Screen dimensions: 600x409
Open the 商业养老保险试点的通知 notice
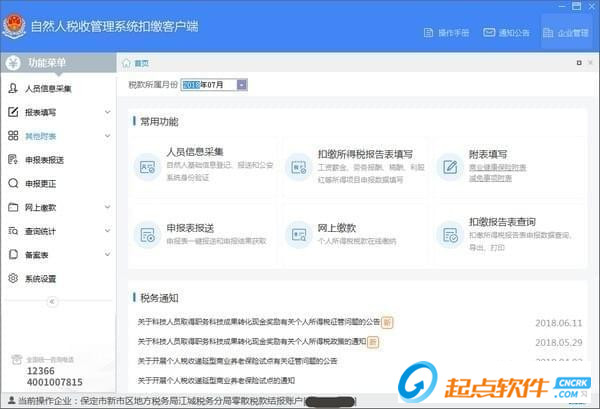point(216,380)
